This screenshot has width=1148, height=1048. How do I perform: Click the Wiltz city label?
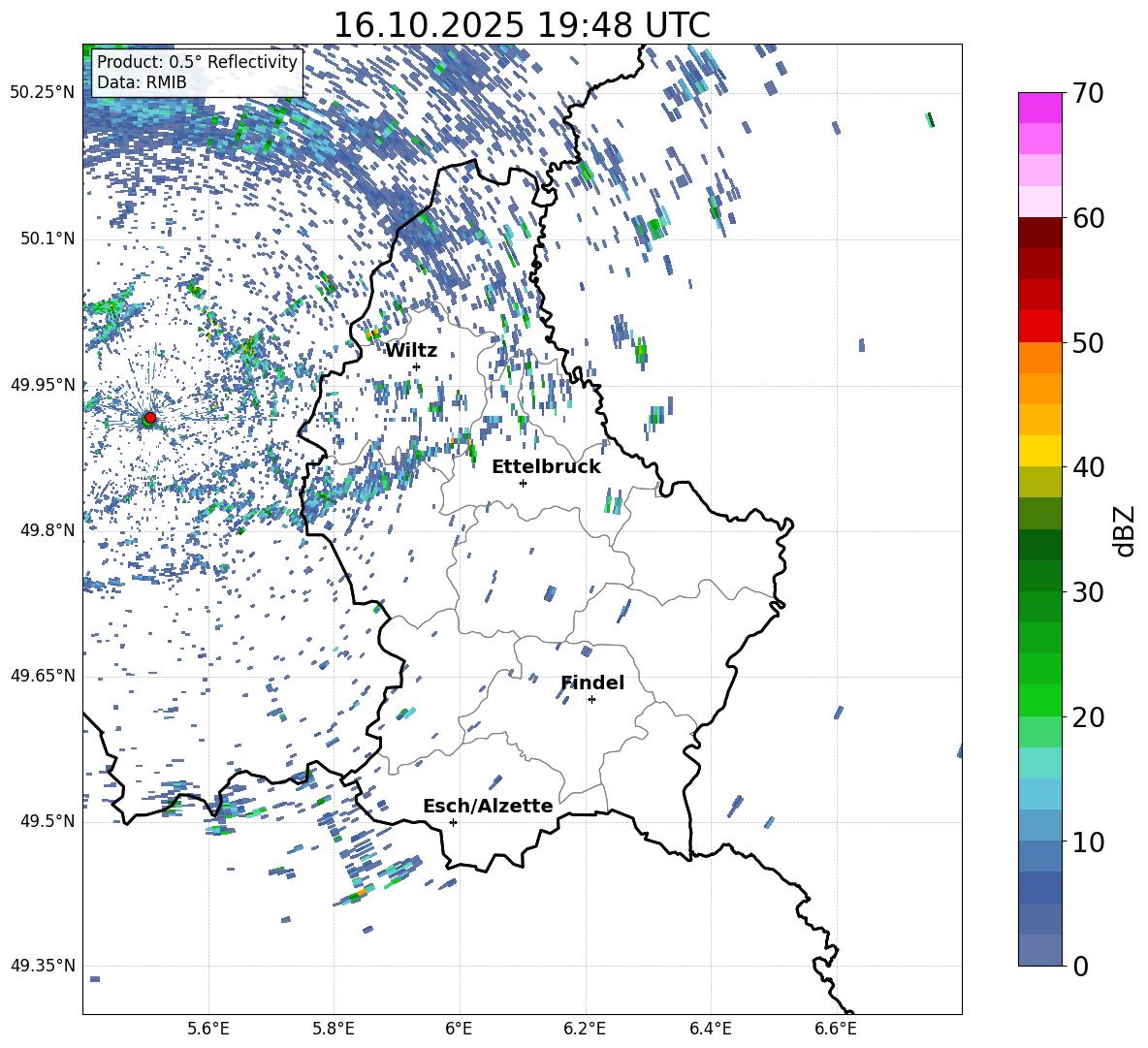click(x=411, y=351)
